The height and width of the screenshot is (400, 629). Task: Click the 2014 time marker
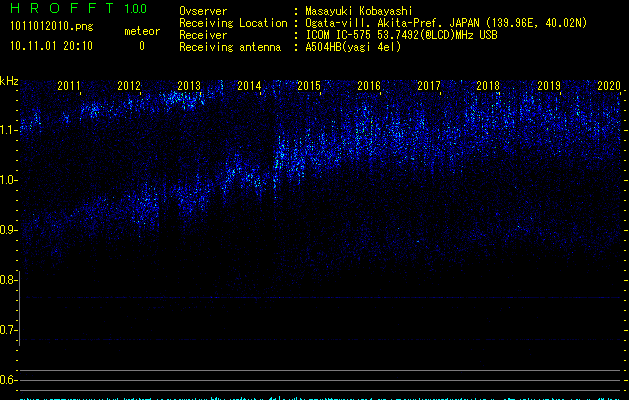click(x=249, y=86)
